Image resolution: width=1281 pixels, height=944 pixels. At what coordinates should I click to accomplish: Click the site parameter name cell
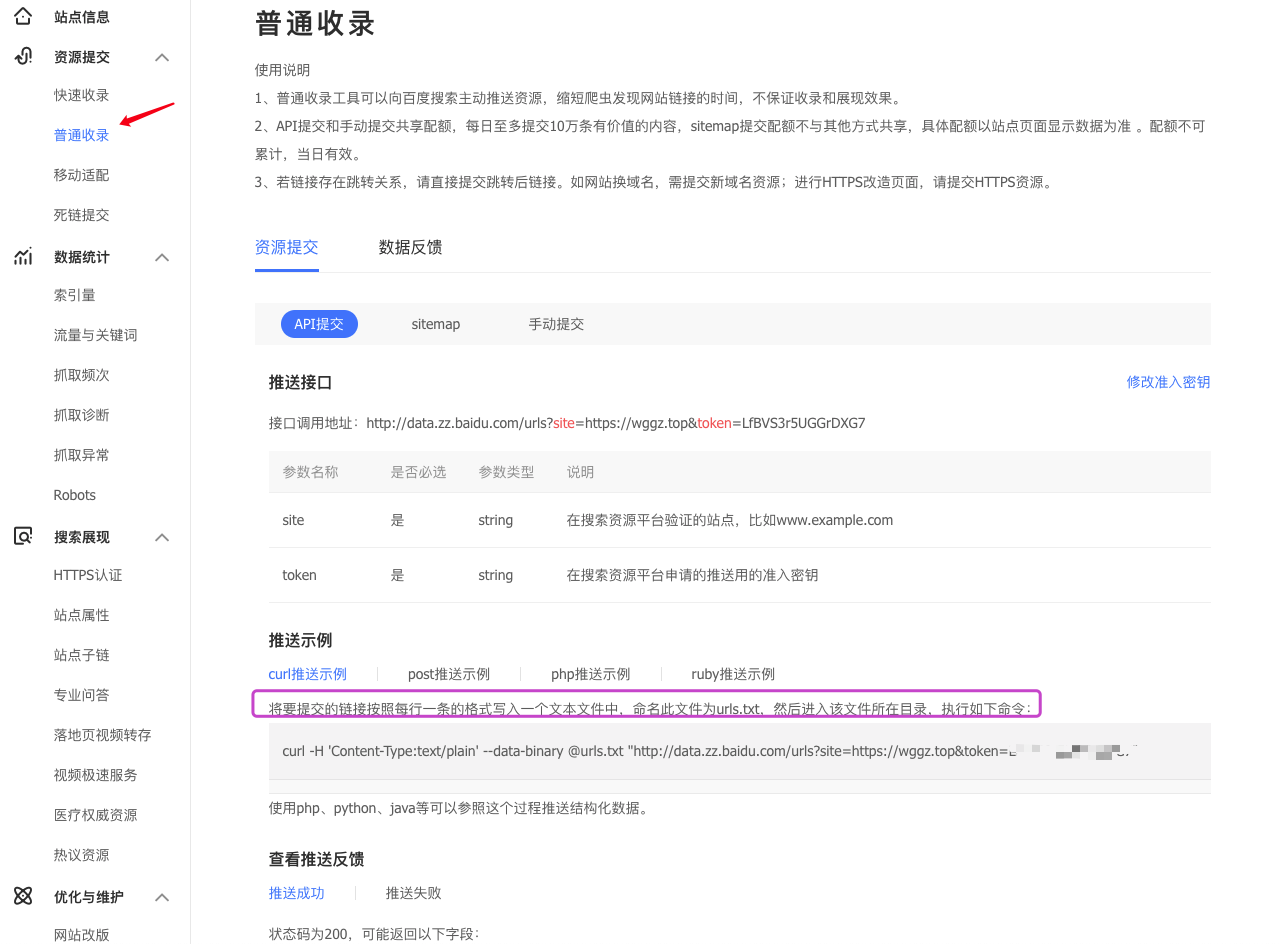point(293,520)
